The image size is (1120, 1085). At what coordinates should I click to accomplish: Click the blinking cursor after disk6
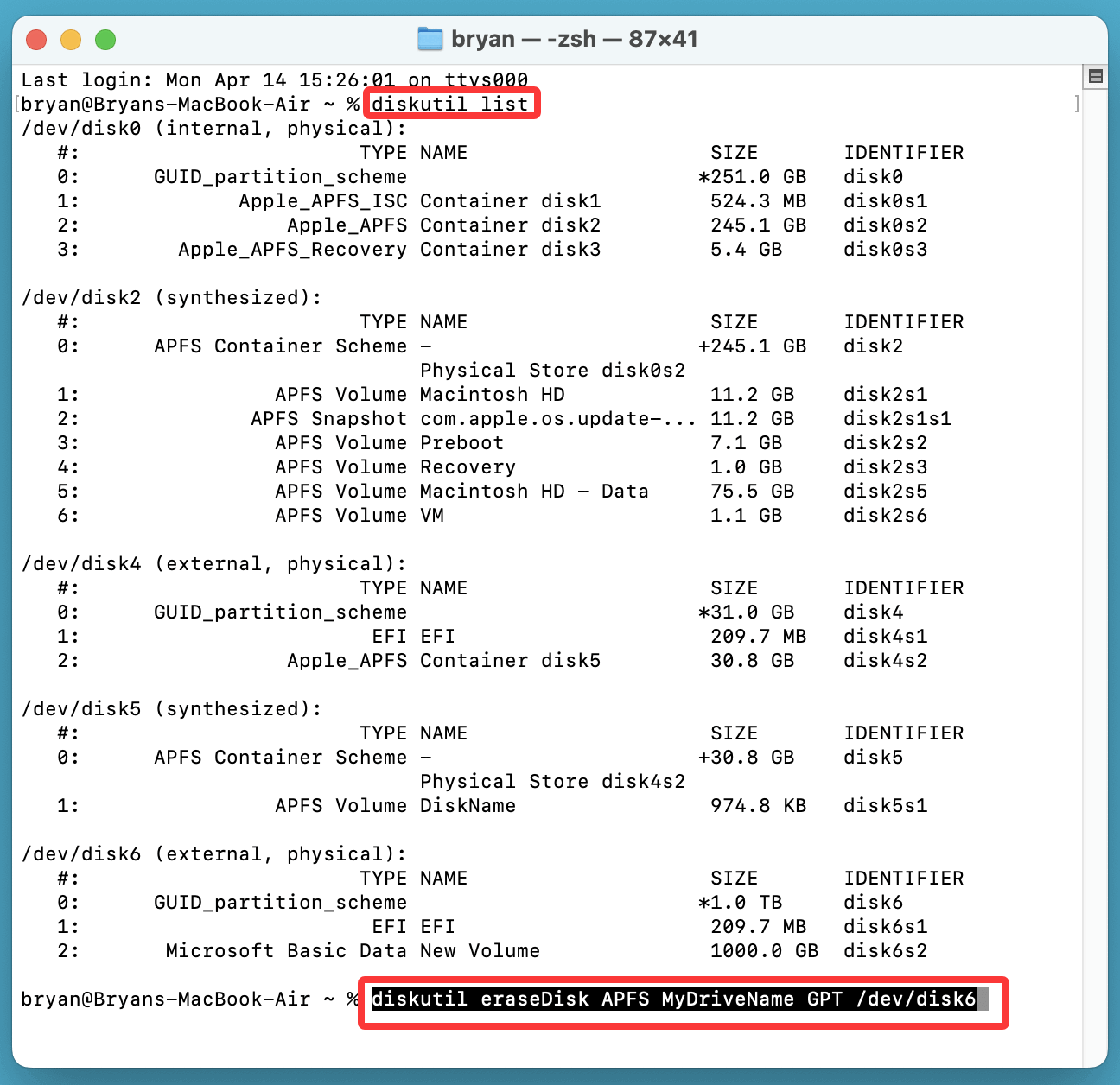point(985,999)
